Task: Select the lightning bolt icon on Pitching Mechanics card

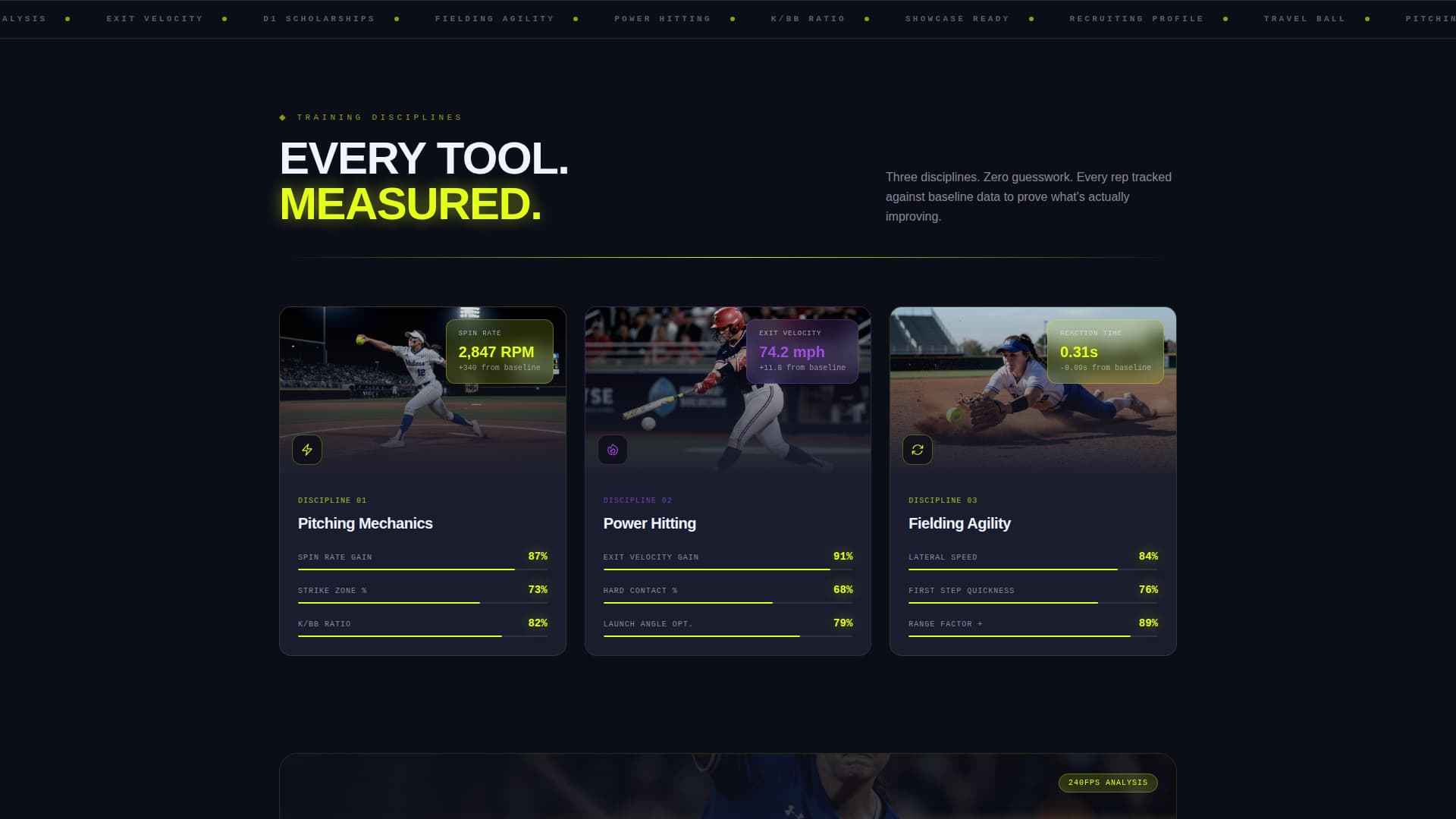Action: (307, 449)
